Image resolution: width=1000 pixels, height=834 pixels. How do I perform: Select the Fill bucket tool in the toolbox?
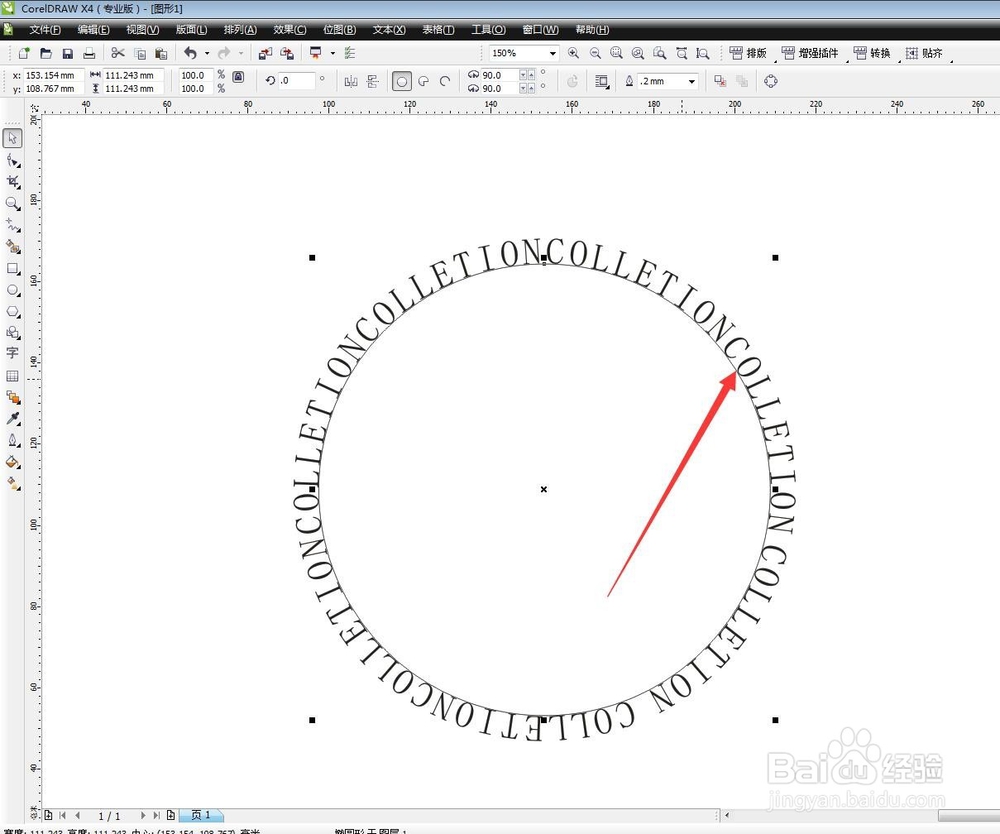(13, 462)
